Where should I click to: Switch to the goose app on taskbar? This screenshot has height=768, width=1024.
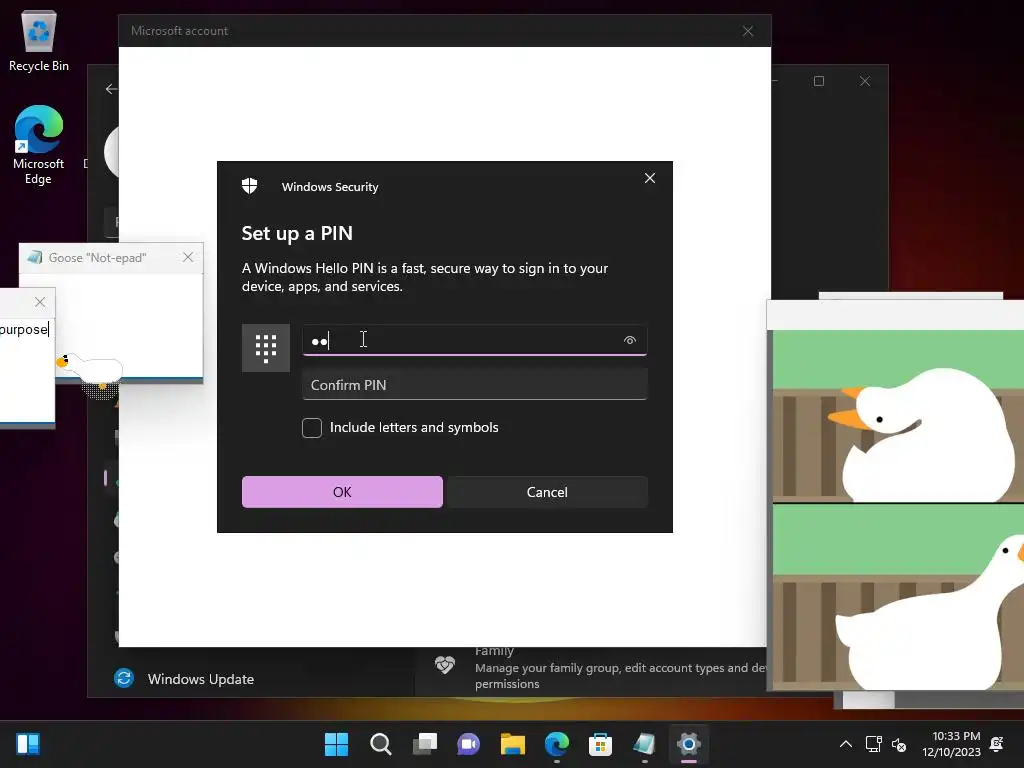645,744
